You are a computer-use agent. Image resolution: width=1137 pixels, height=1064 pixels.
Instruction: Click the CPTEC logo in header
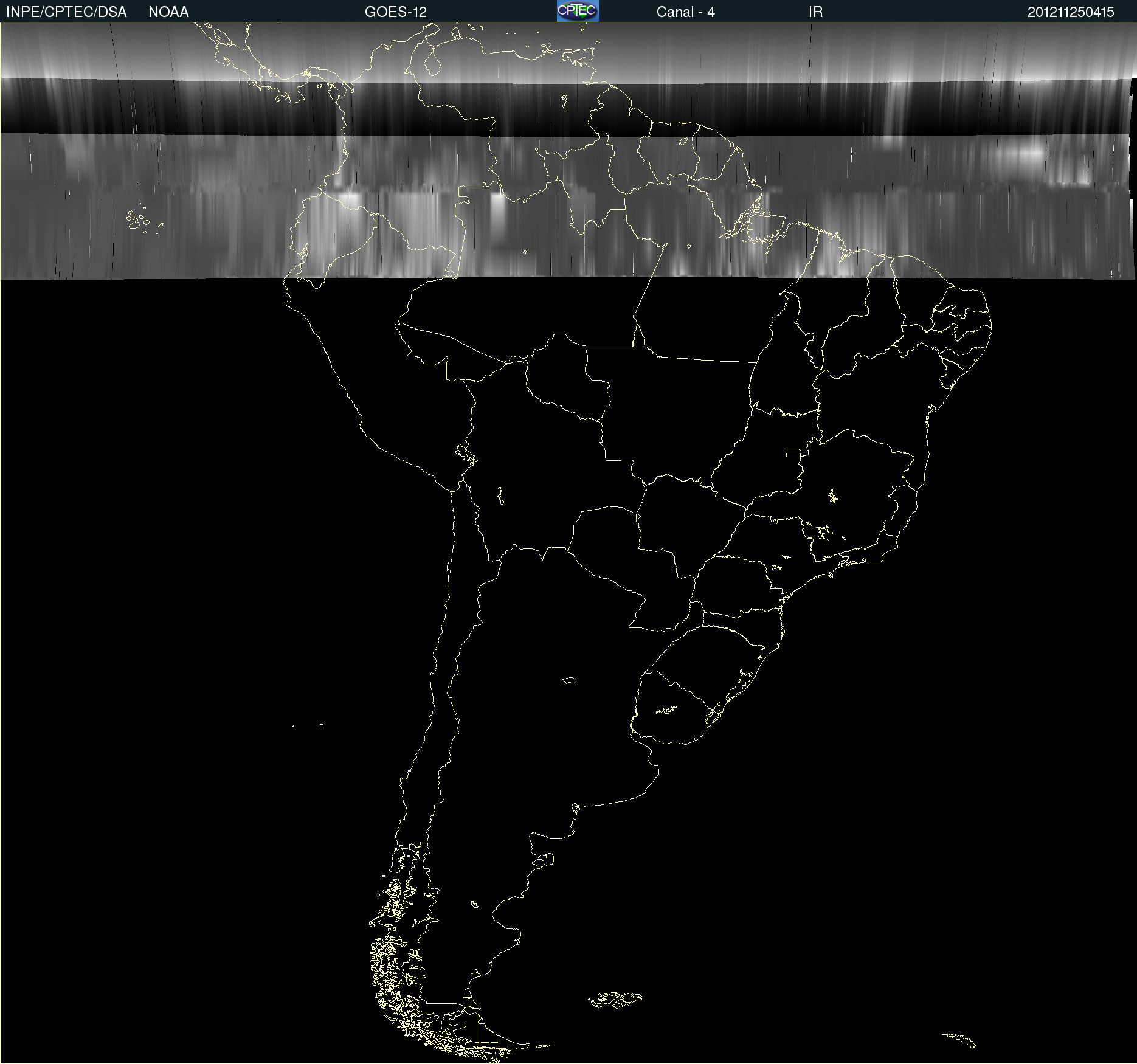click(578, 11)
